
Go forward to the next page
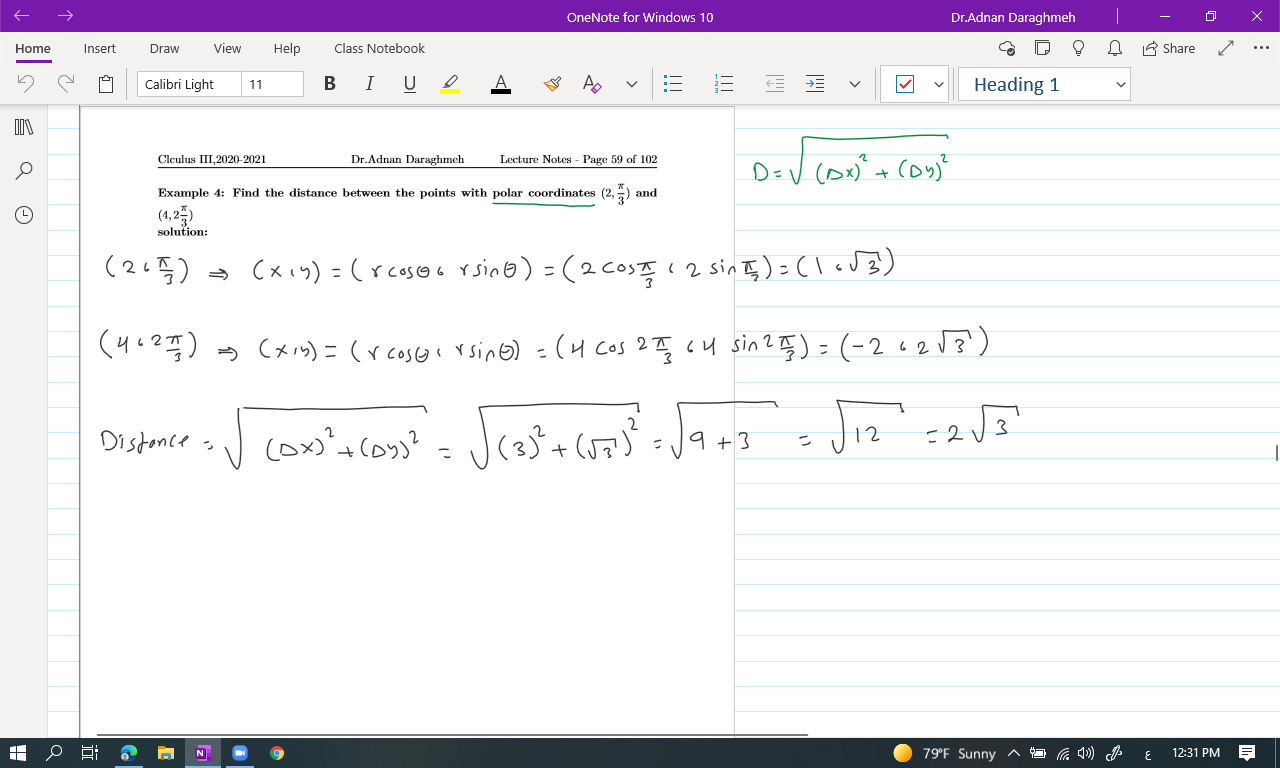click(66, 16)
